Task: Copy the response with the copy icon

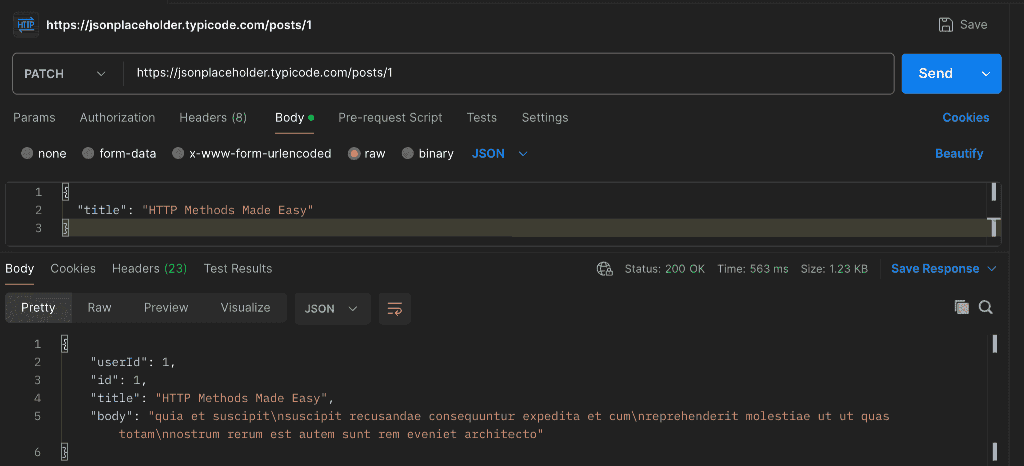Action: point(961,307)
